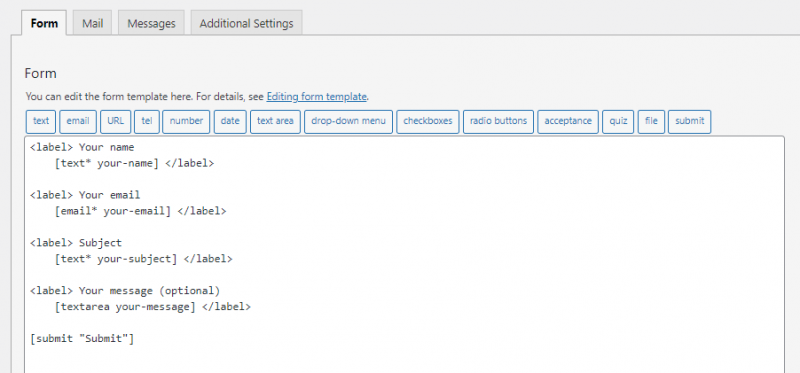Open the Messages tab
The width and height of the screenshot is (800, 373).
(151, 23)
